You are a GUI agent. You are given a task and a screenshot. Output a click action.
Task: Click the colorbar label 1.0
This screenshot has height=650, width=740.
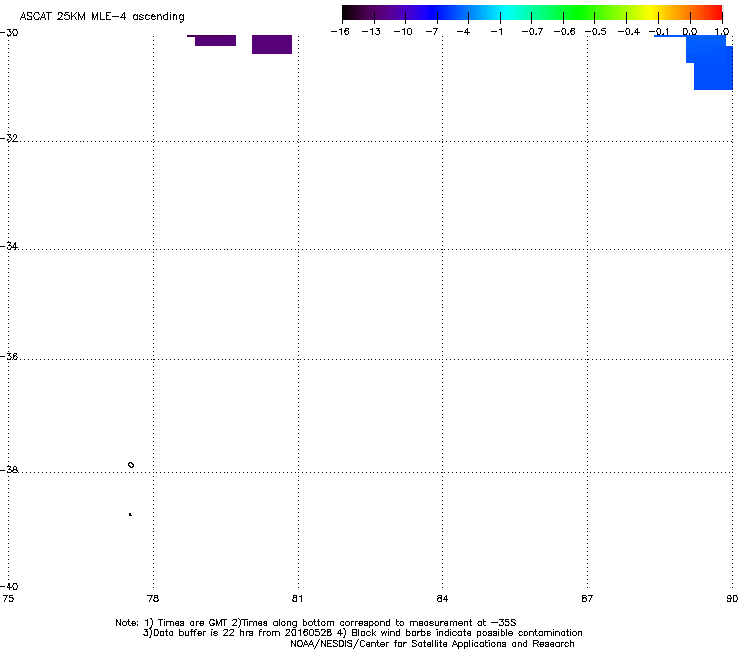click(x=722, y=32)
